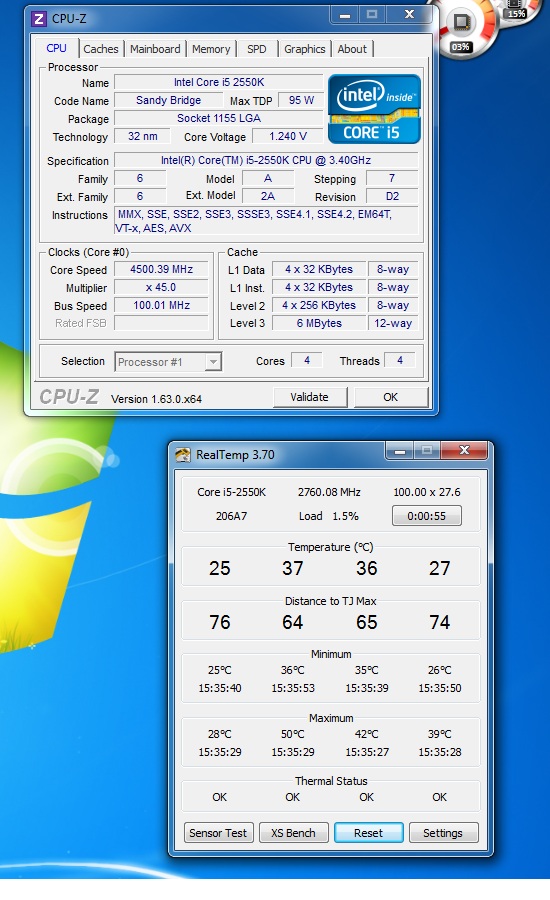
Task: Start XS Bench in RealTemp
Action: click(293, 832)
